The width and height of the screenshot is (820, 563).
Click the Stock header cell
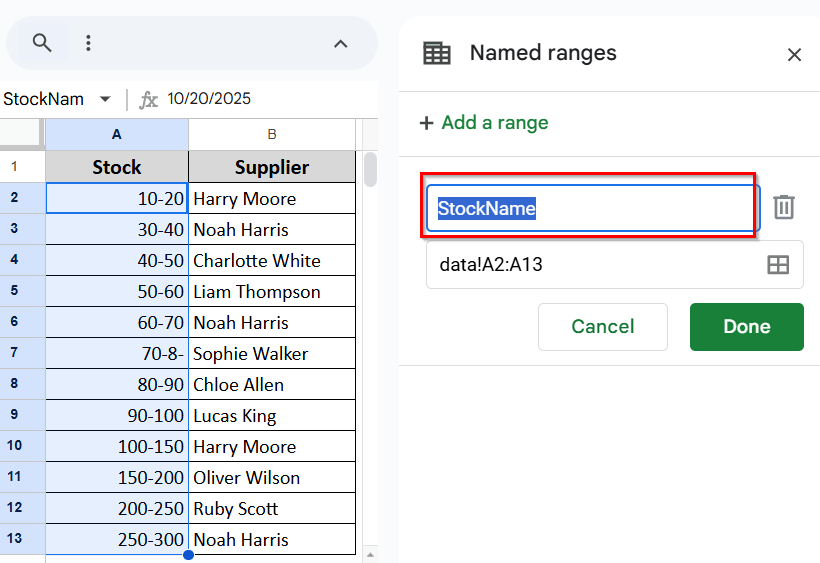tap(117, 167)
